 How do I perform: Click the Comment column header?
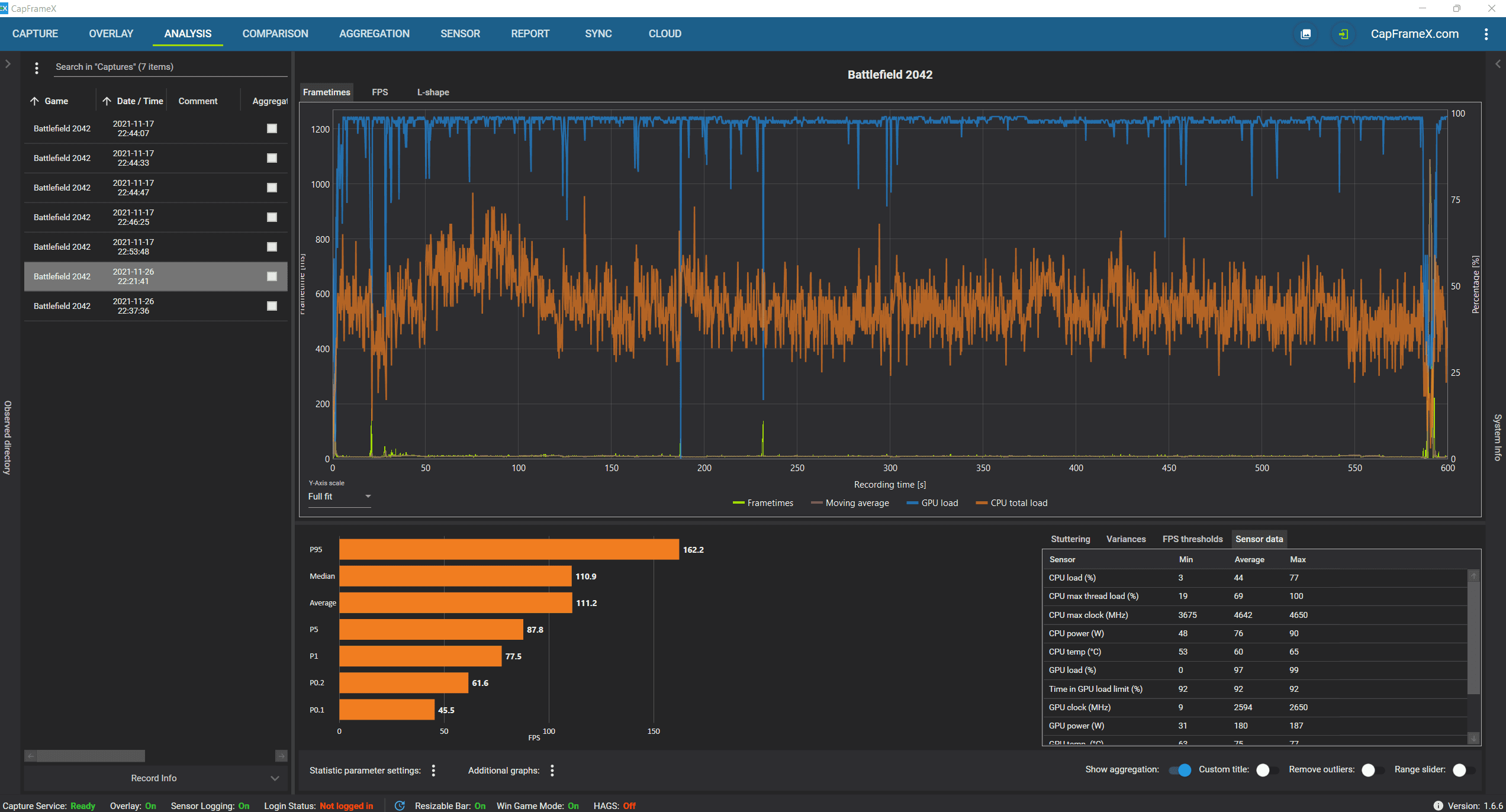click(x=198, y=101)
